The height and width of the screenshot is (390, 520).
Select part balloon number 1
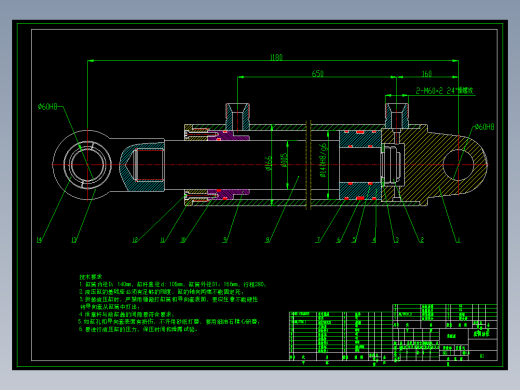click(x=458, y=240)
